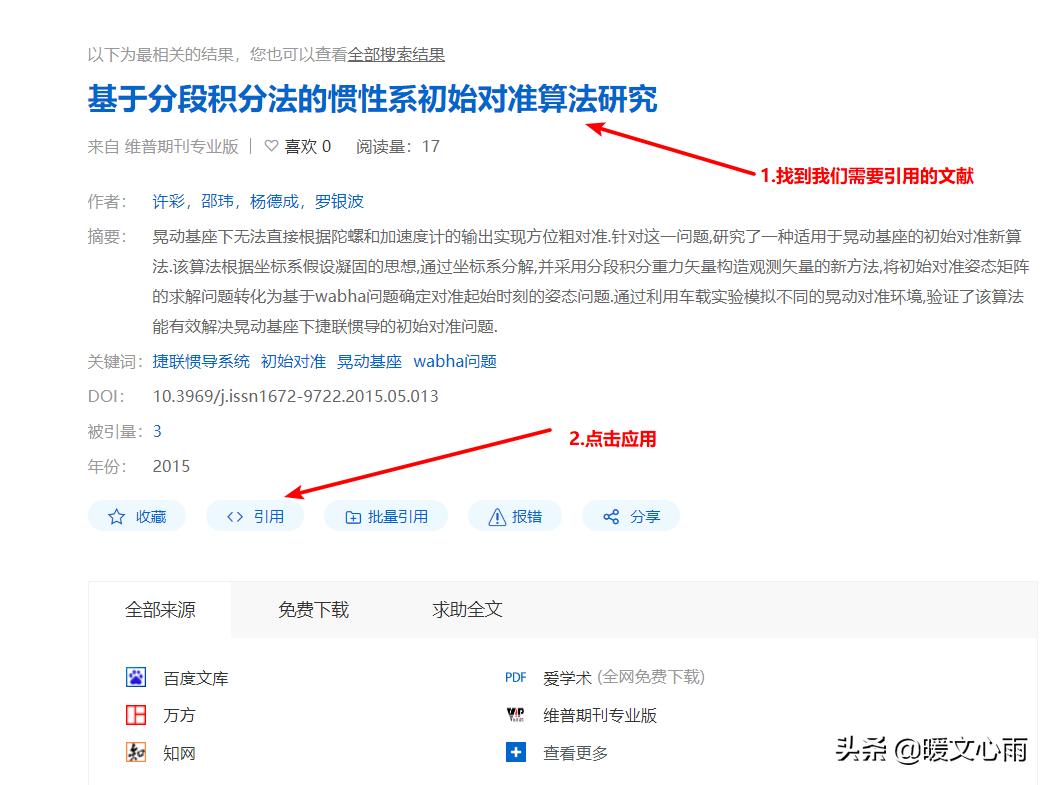Click the blue plus icon beside 查看更多
This screenshot has height=785, width=1050.
(514, 753)
